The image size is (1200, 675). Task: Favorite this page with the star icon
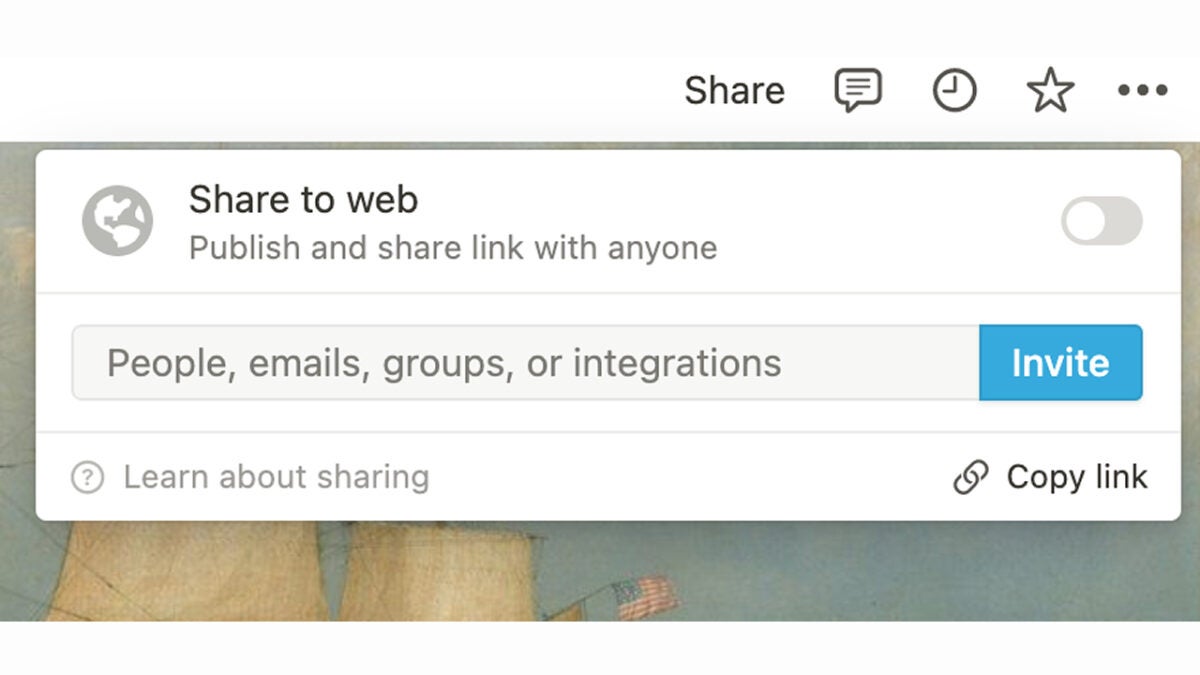click(1050, 91)
